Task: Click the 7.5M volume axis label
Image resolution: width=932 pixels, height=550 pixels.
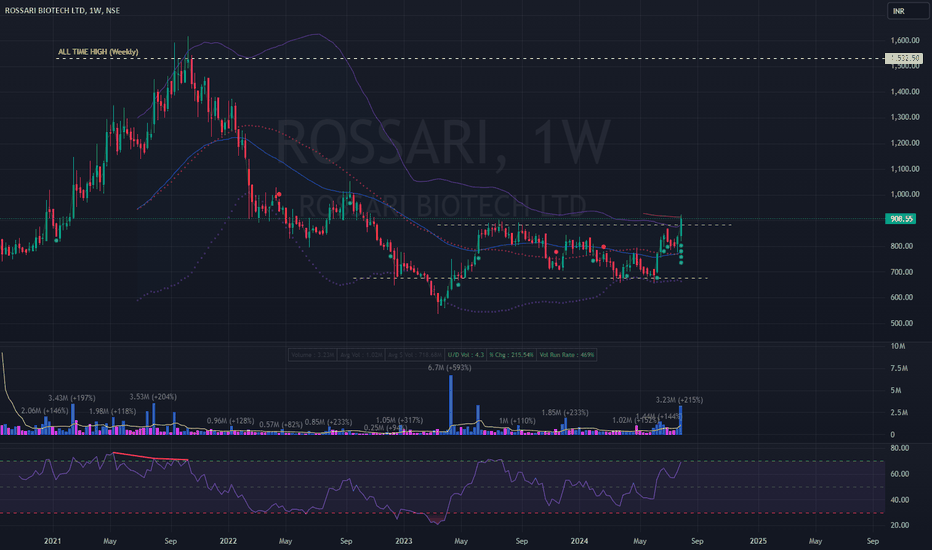Action: click(899, 369)
